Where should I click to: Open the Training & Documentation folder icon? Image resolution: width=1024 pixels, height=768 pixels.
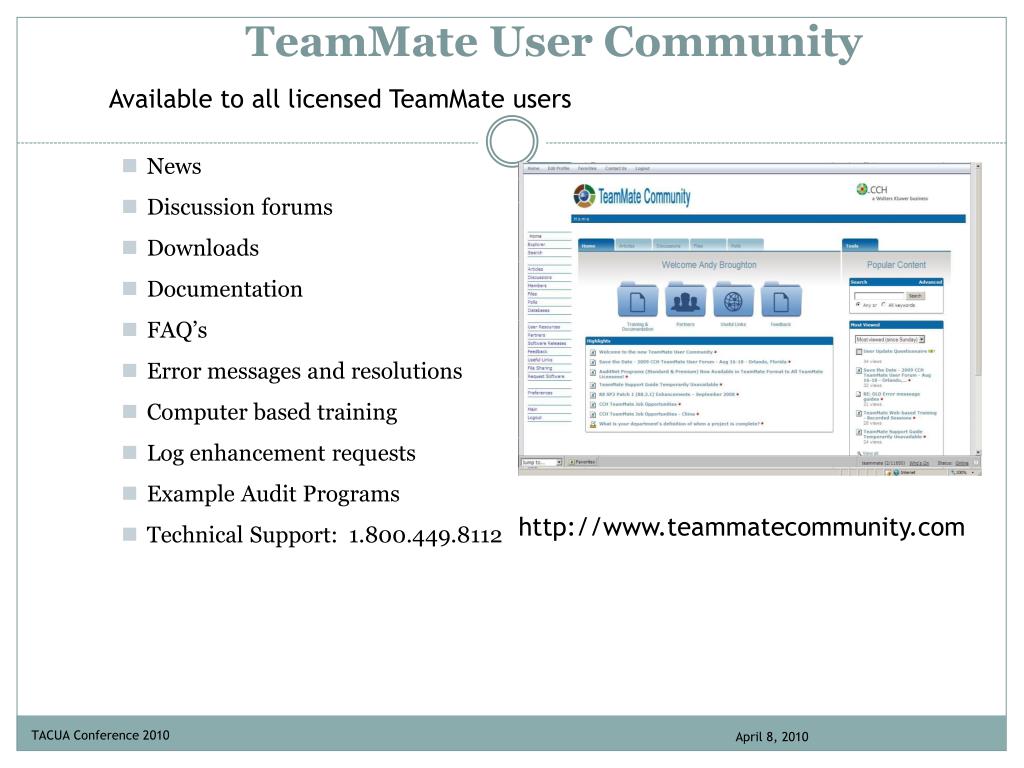pos(637,301)
